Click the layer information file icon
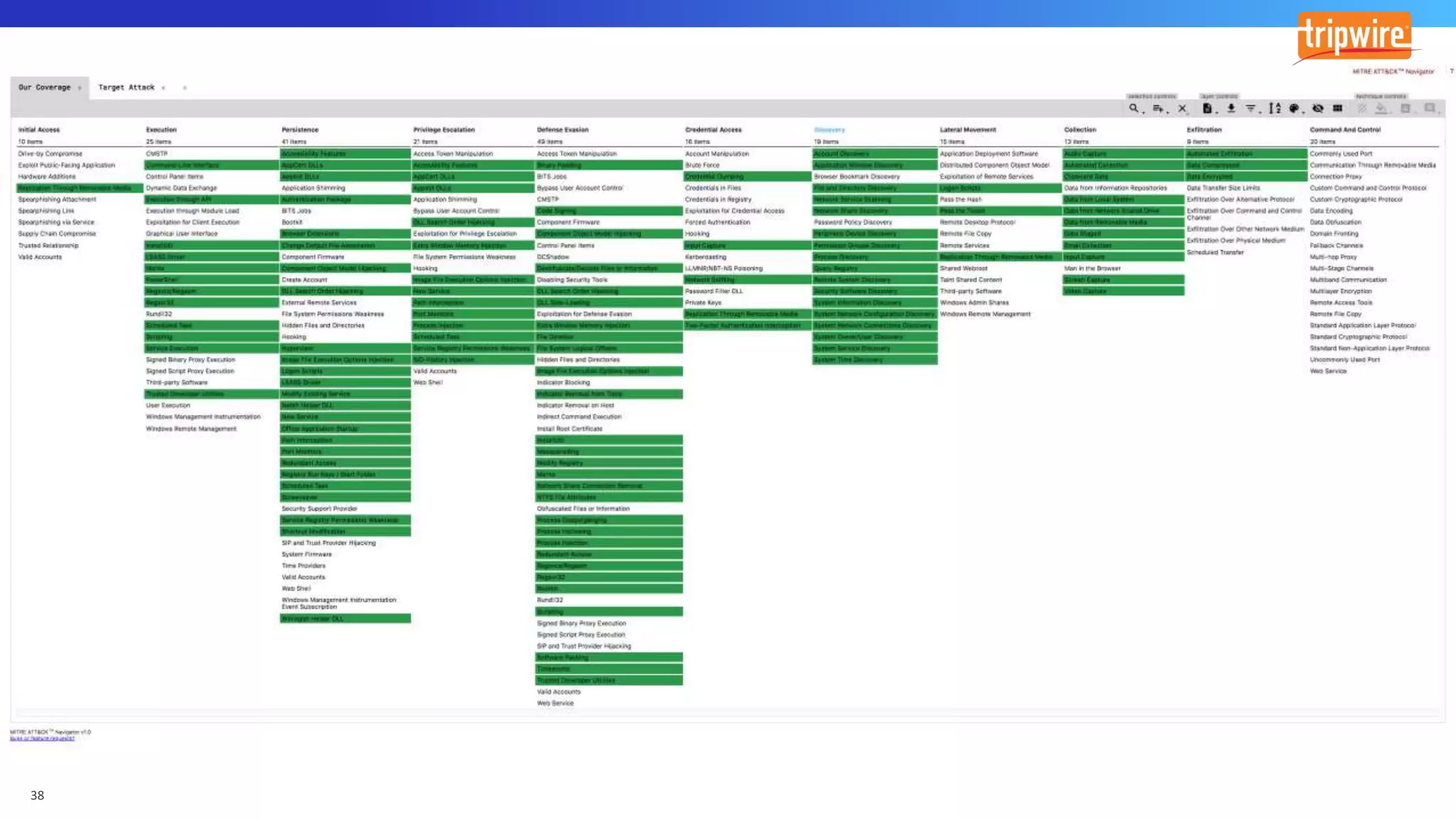Screen dimensions: 1456x819 coord(1207,109)
